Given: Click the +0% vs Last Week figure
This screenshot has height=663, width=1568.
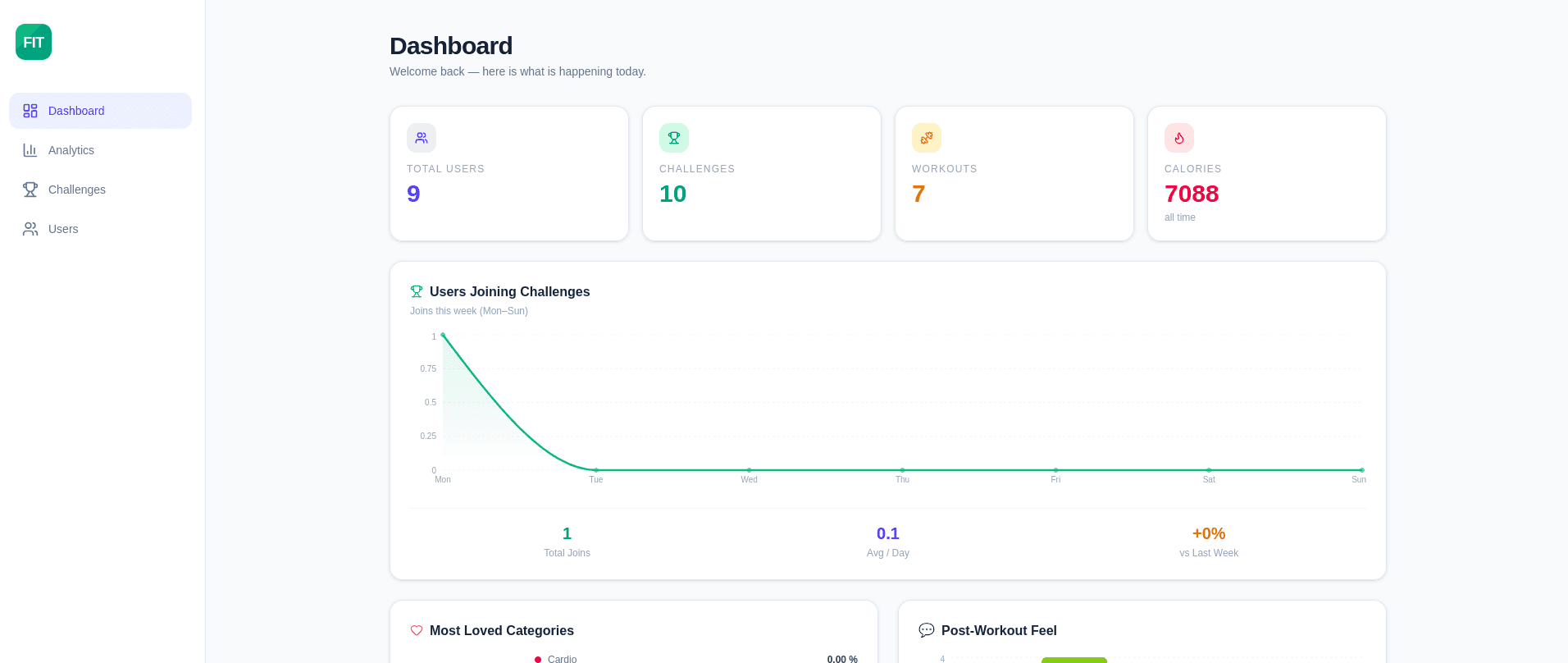Looking at the screenshot, I should point(1209,533).
